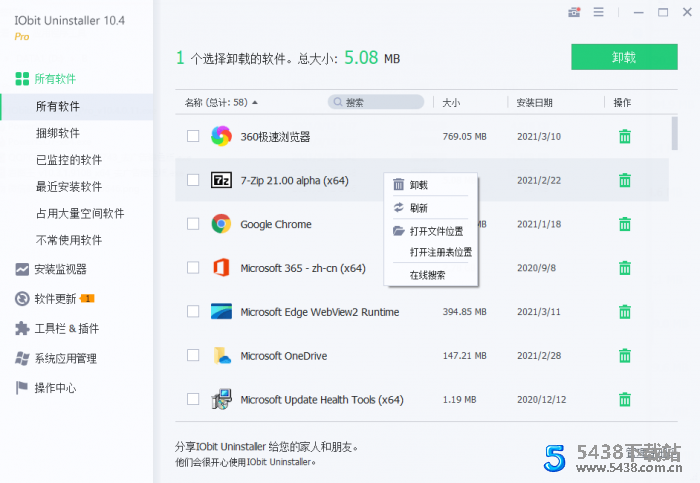Screen dimensions: 700x483
Task: Select the 所有软件 sub-item in sidebar
Action: pos(77,107)
